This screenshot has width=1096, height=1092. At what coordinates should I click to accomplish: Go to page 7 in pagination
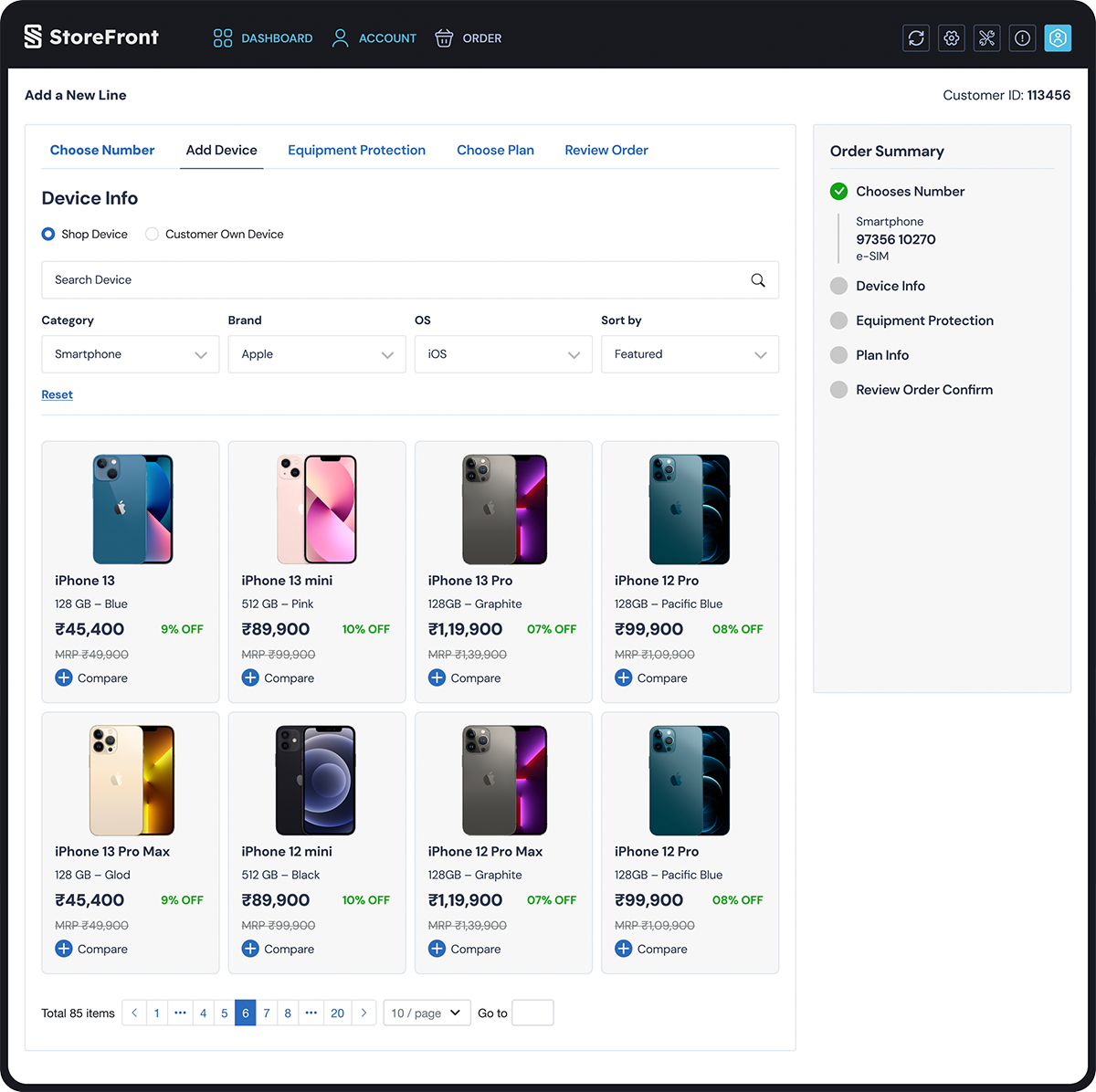[x=266, y=1013]
